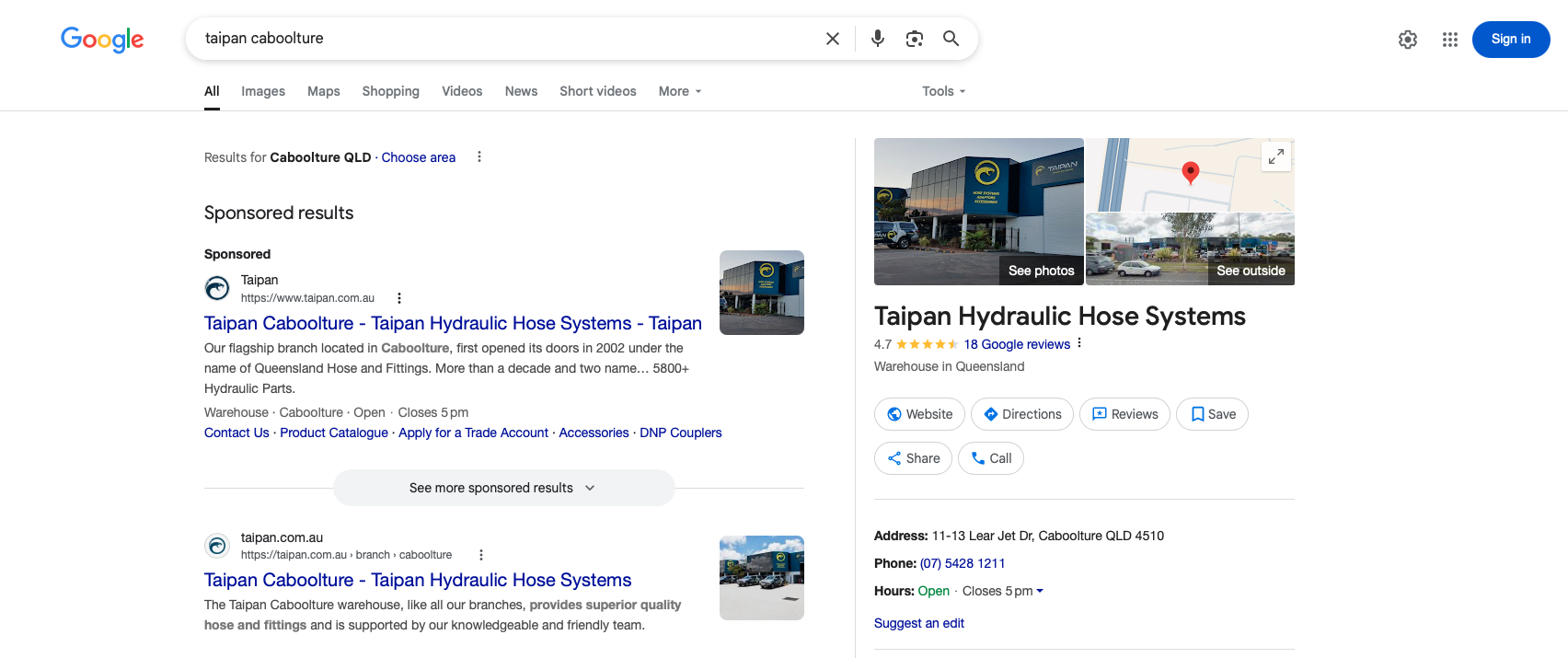
Task: Switch to the Images tab
Action: coord(263,91)
